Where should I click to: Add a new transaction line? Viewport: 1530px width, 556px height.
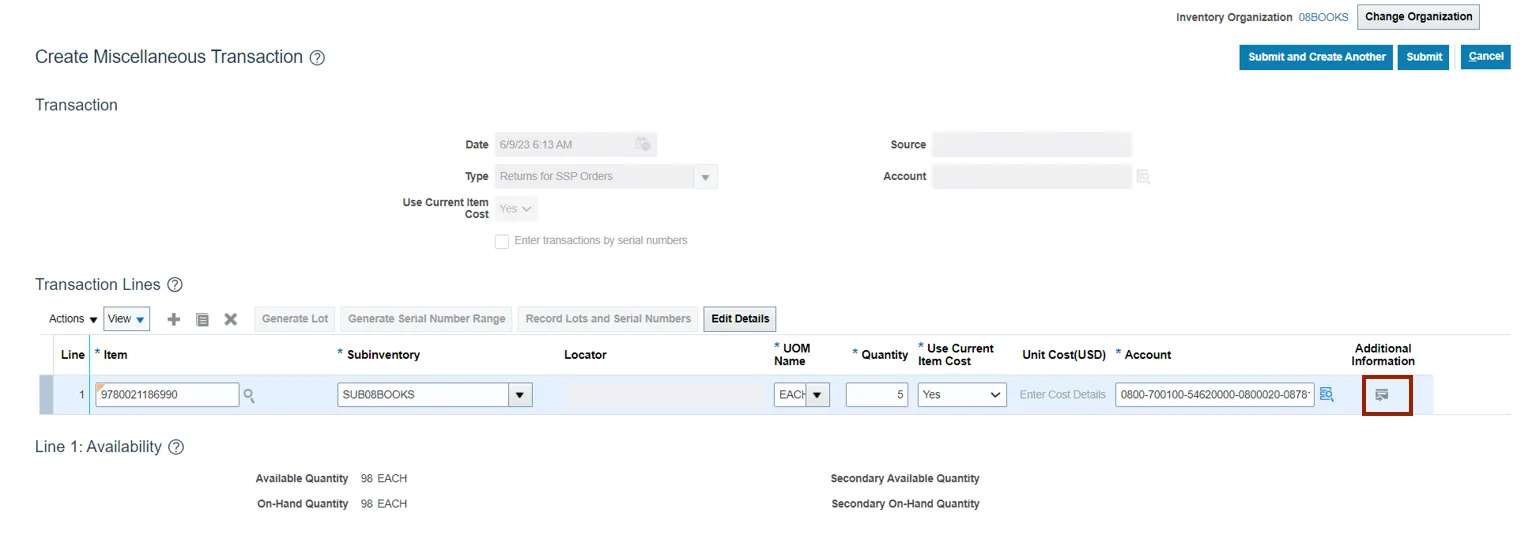173,319
